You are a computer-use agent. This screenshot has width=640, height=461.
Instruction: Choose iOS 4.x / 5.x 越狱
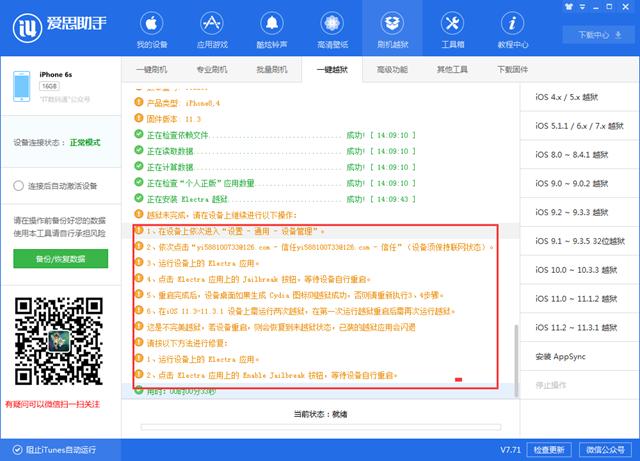(580, 97)
